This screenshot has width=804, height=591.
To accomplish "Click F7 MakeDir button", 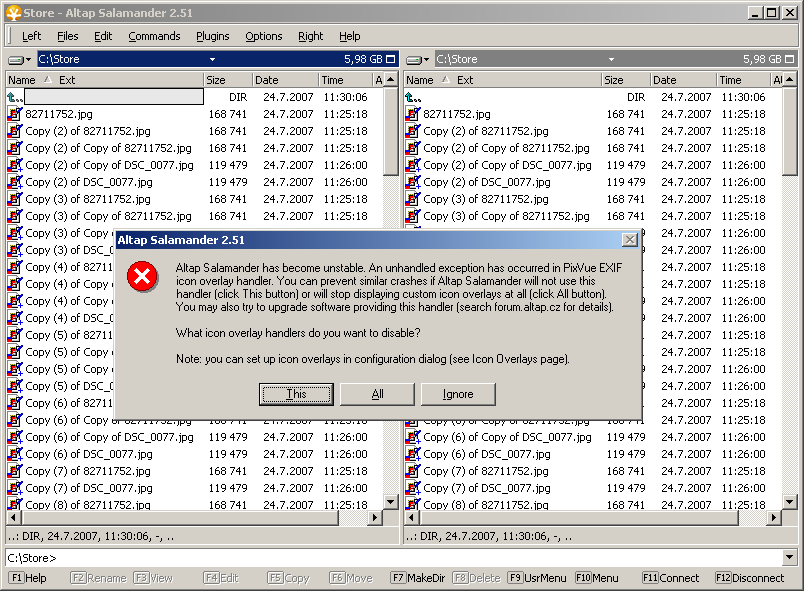I will pos(418,578).
